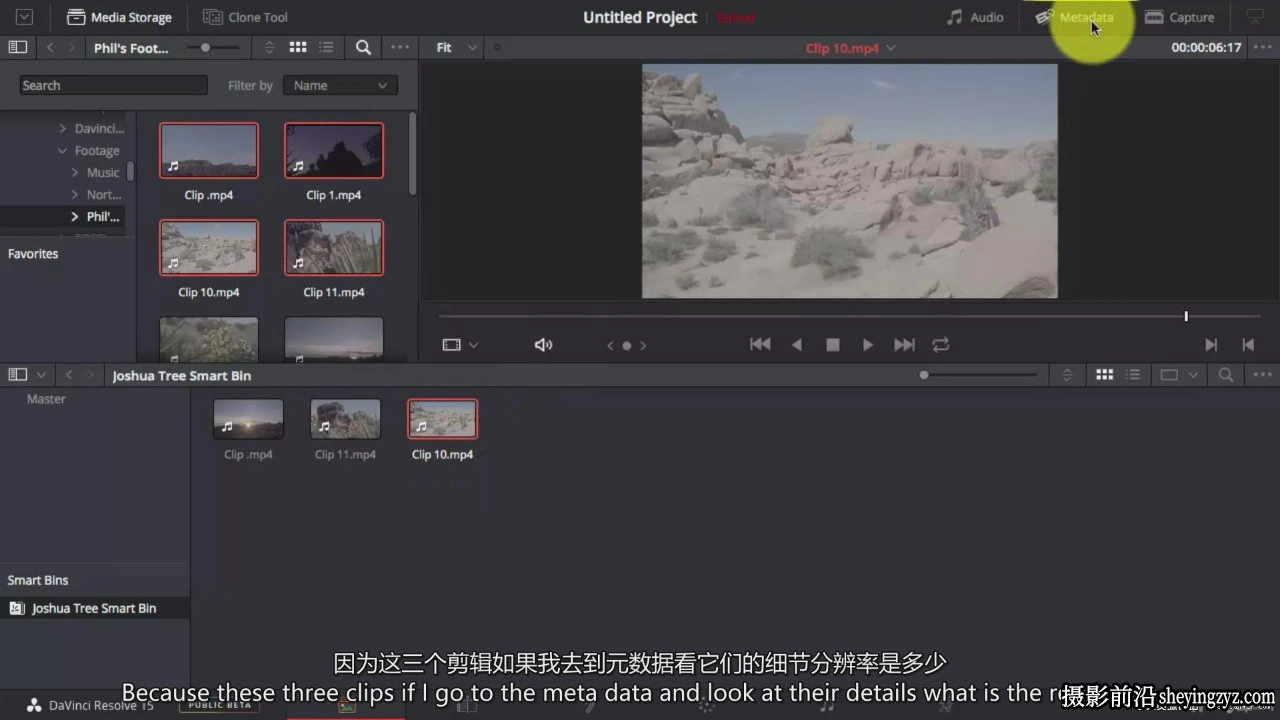Open the Metadata panel
The width and height of the screenshot is (1280, 720).
1075,17
